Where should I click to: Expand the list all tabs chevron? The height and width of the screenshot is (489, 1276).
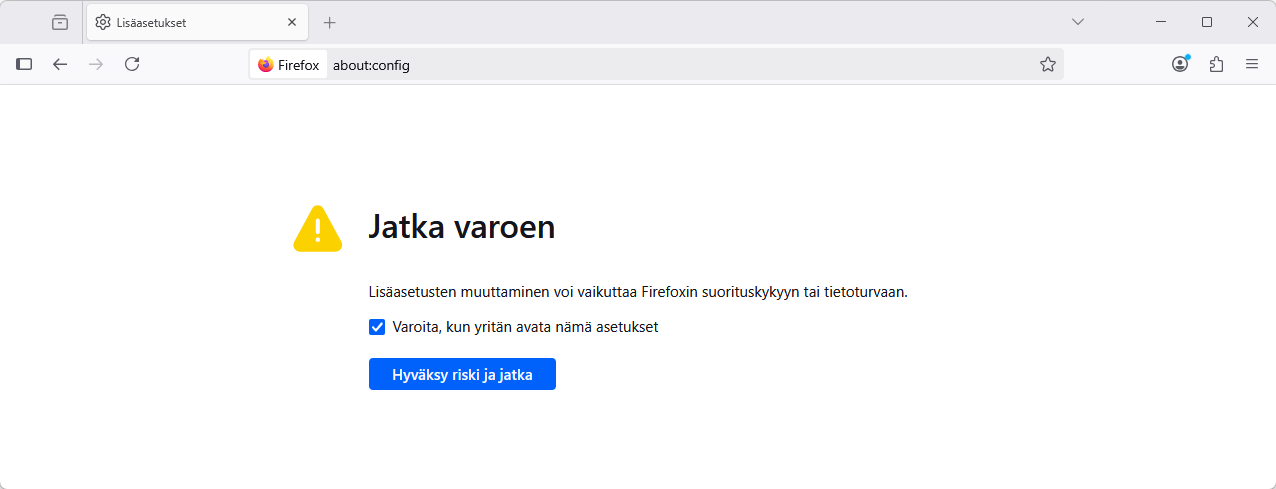click(x=1078, y=22)
